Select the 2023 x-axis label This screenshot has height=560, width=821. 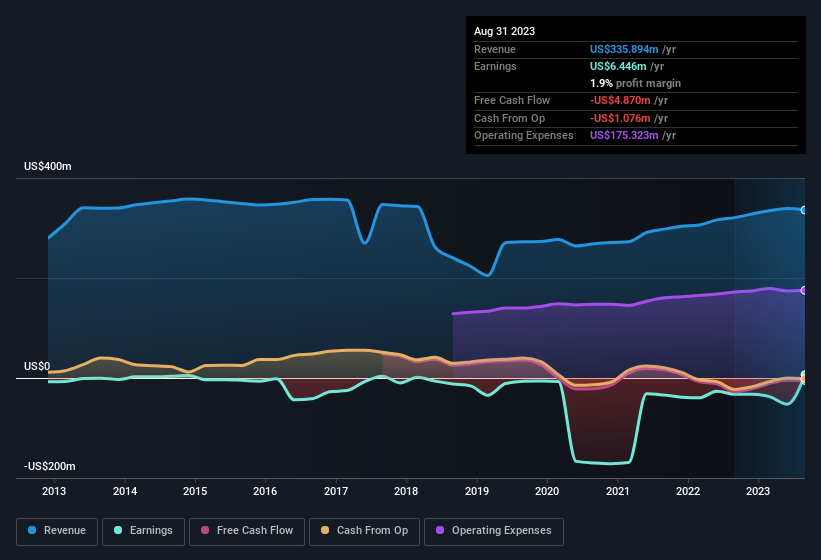758,491
